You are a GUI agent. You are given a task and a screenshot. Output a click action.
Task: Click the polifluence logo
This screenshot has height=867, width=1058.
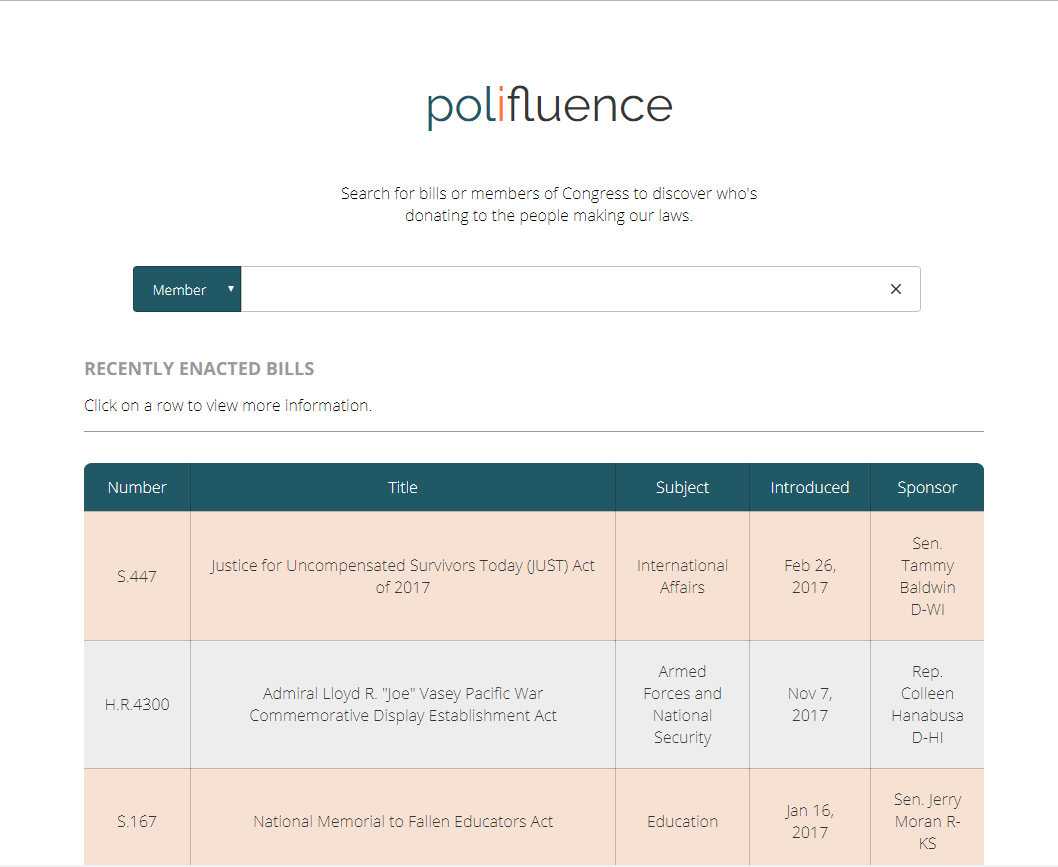pyautogui.click(x=550, y=107)
